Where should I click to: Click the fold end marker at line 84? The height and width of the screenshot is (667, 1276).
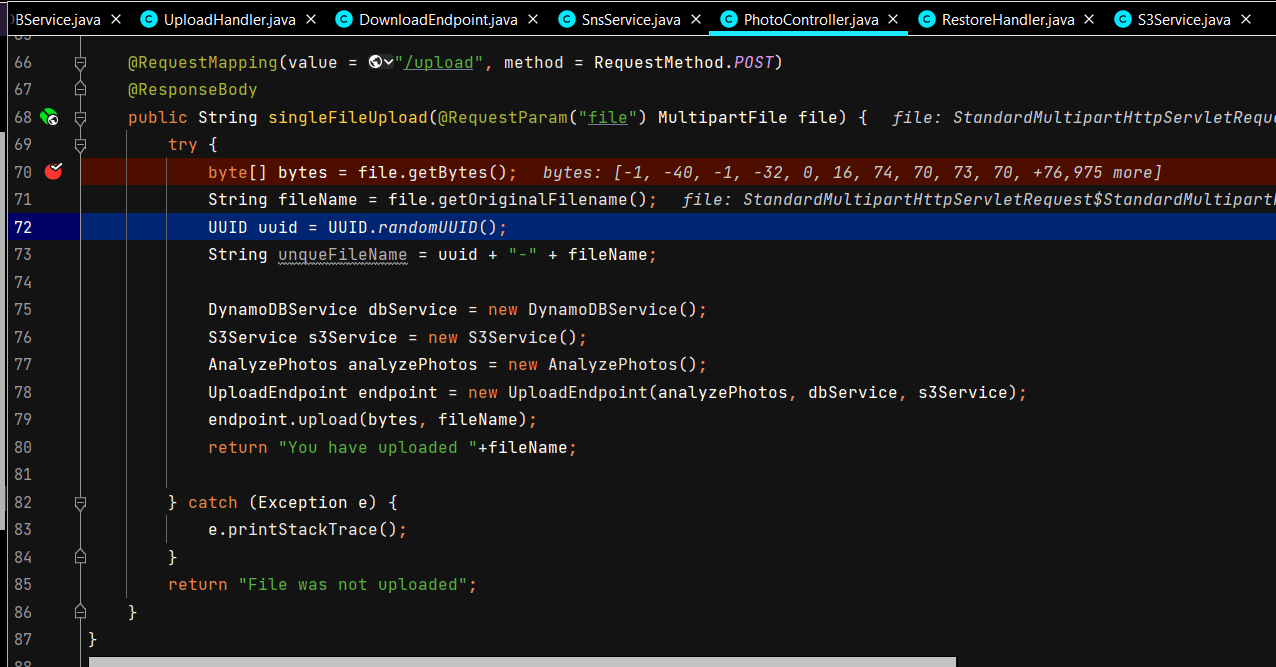pyautogui.click(x=81, y=557)
